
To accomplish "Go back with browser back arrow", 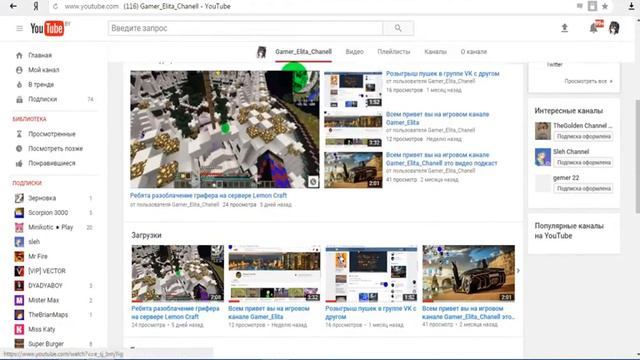I will pyautogui.click(x=13, y=6).
